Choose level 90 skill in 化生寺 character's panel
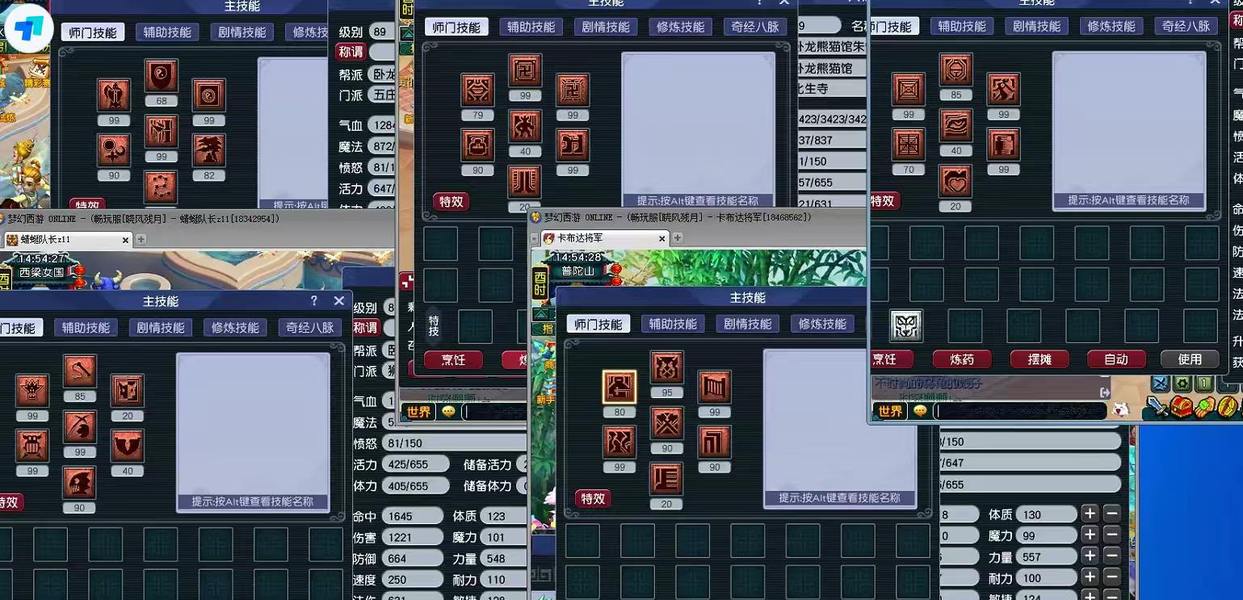The width and height of the screenshot is (1243, 600). [x=477, y=145]
